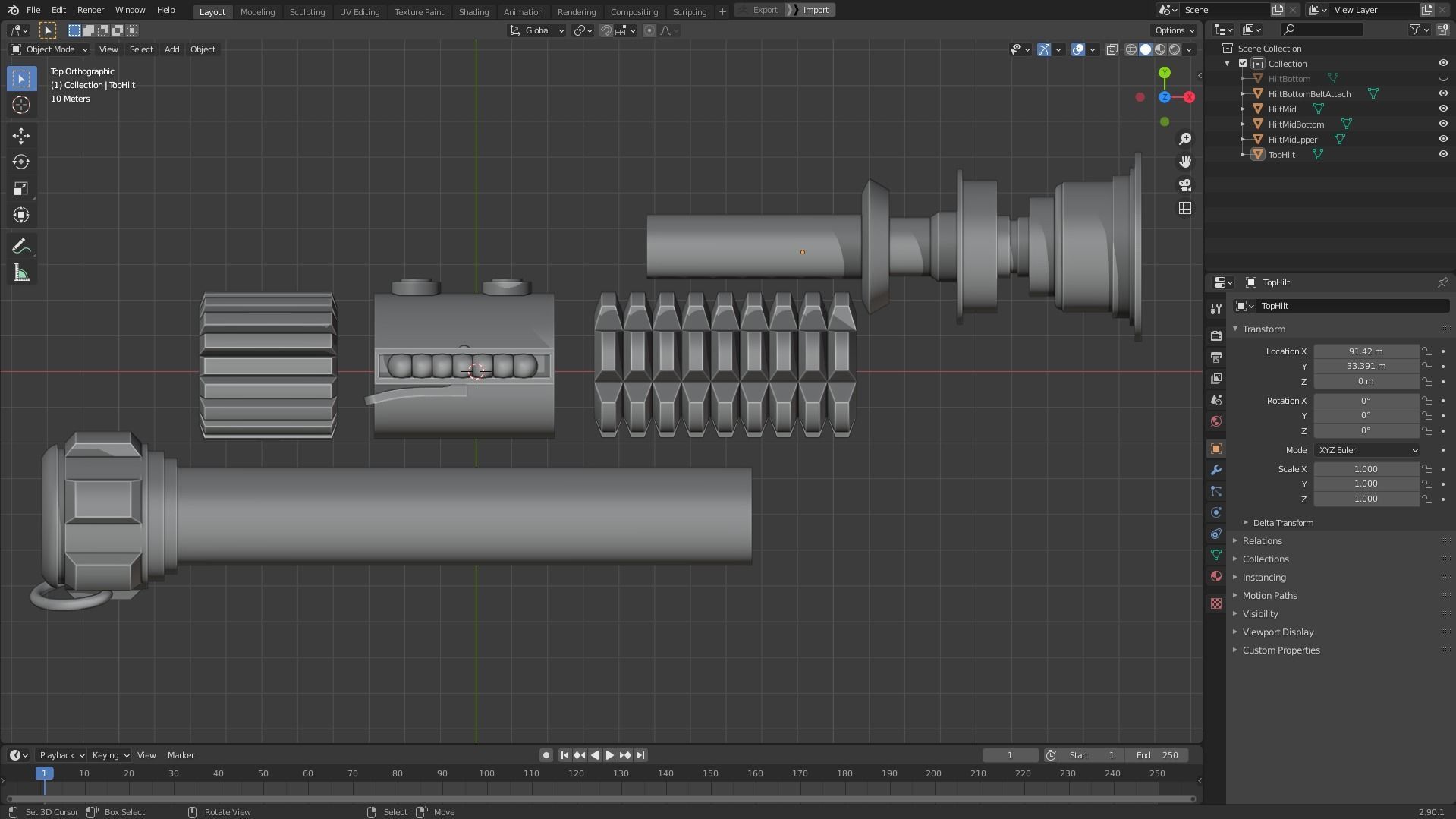Open the Object Constraints properties tab
The height and width of the screenshot is (819, 1456).
(x=1216, y=534)
